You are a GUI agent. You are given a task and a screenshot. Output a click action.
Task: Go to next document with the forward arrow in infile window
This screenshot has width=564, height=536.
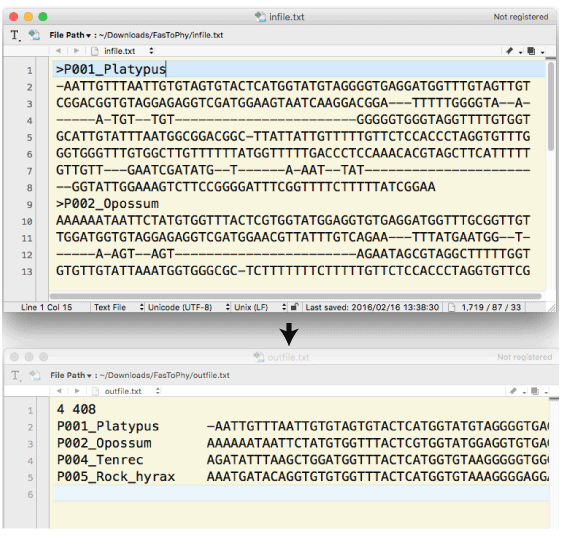point(76,51)
